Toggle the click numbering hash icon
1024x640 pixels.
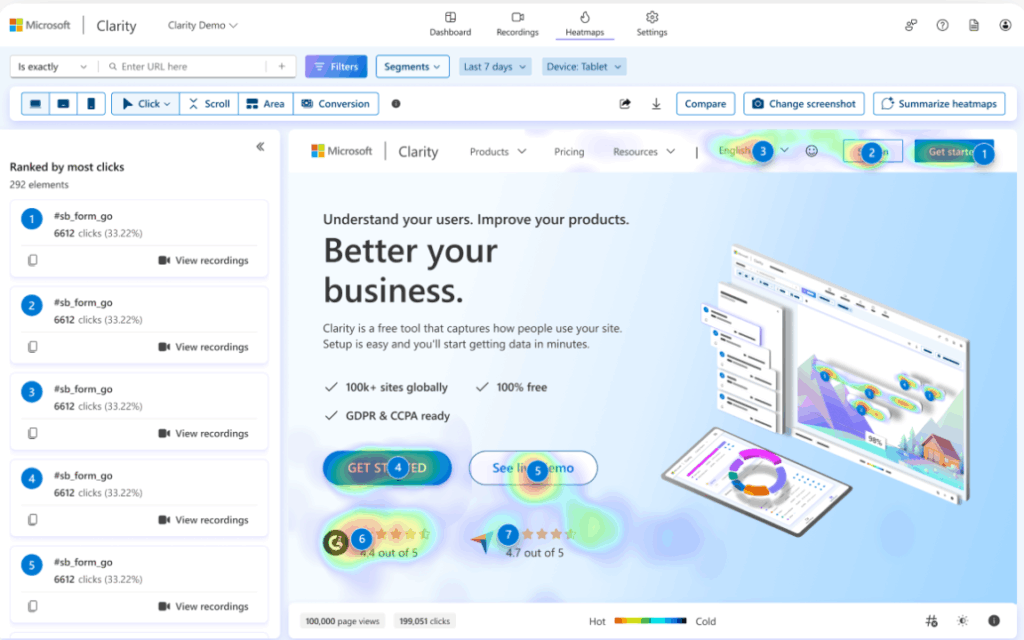point(931,621)
